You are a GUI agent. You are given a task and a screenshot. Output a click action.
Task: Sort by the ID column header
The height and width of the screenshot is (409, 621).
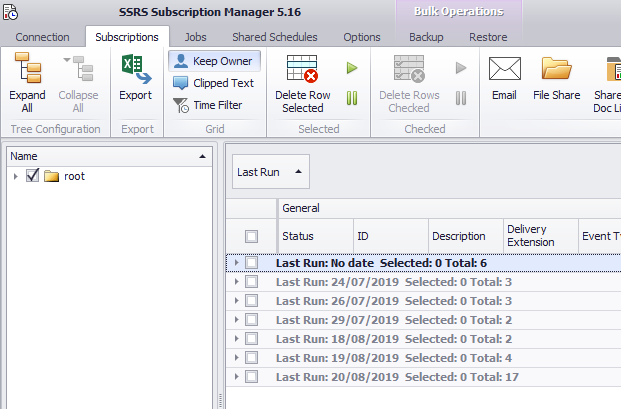tap(391, 236)
